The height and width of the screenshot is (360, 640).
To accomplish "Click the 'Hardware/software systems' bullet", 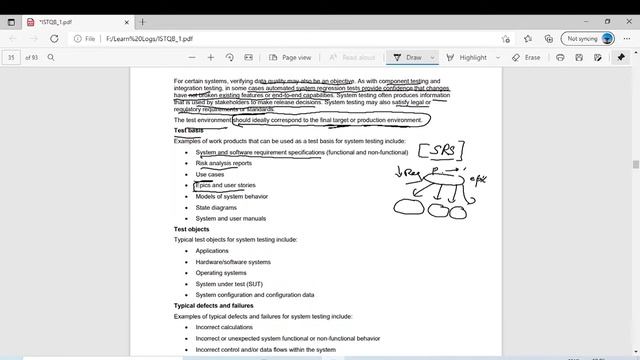I will tap(233, 262).
